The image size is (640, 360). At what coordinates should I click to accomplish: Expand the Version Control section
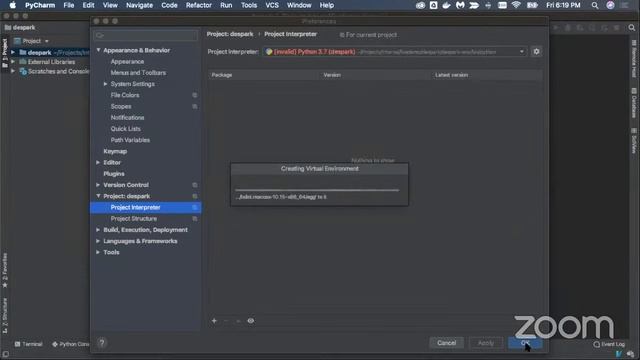(x=98, y=185)
